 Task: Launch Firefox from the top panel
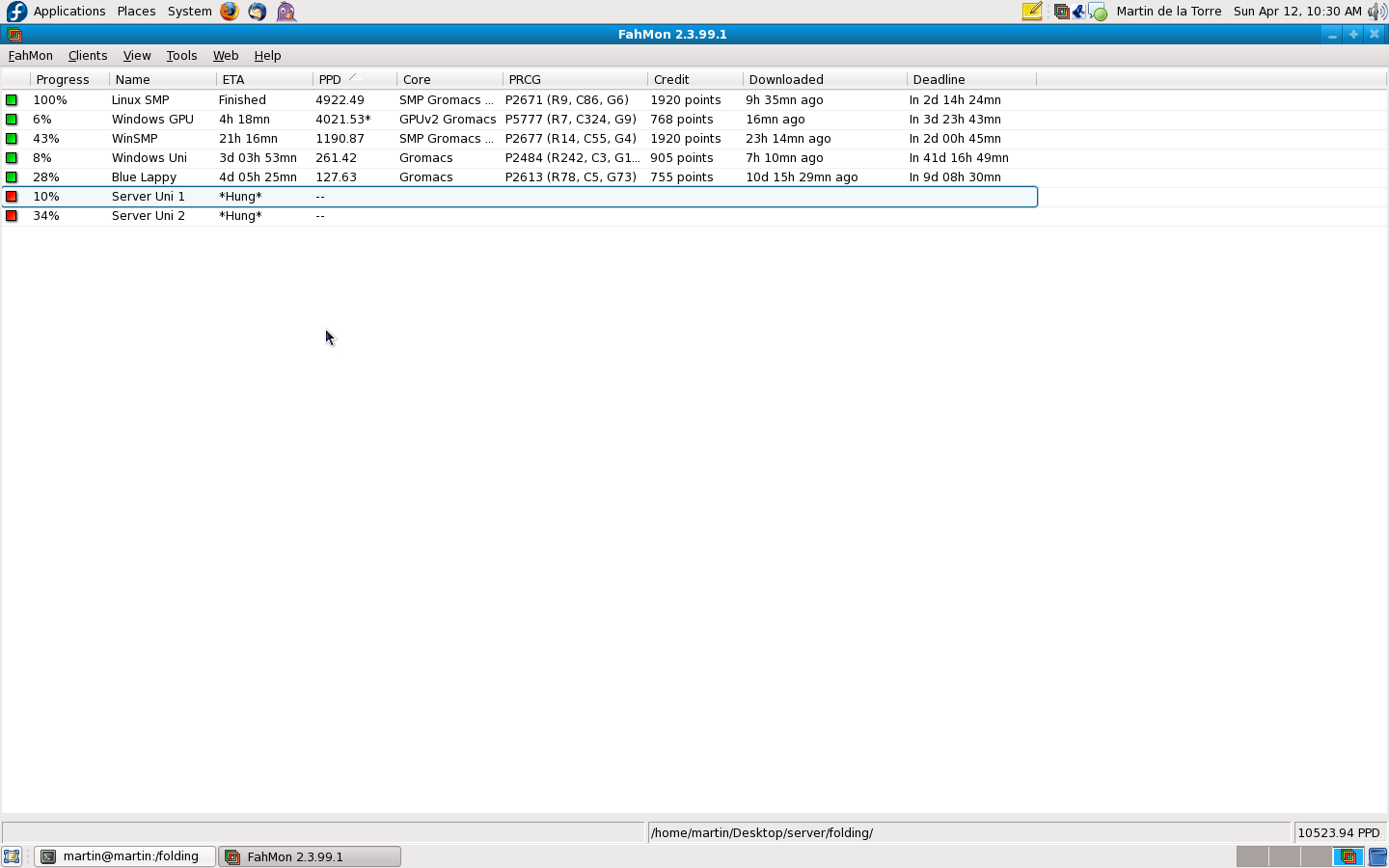point(230,12)
